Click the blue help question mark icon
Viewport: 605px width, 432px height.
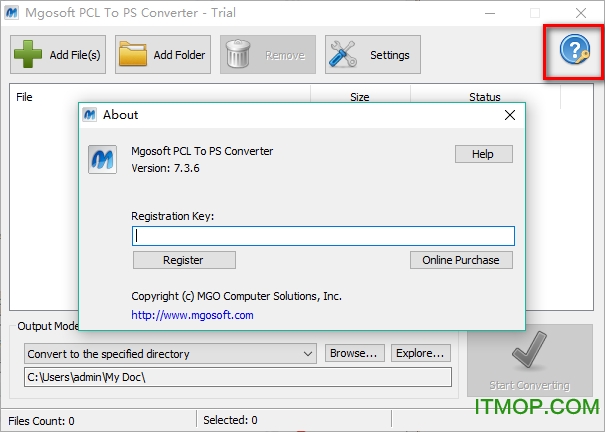pyautogui.click(x=574, y=50)
